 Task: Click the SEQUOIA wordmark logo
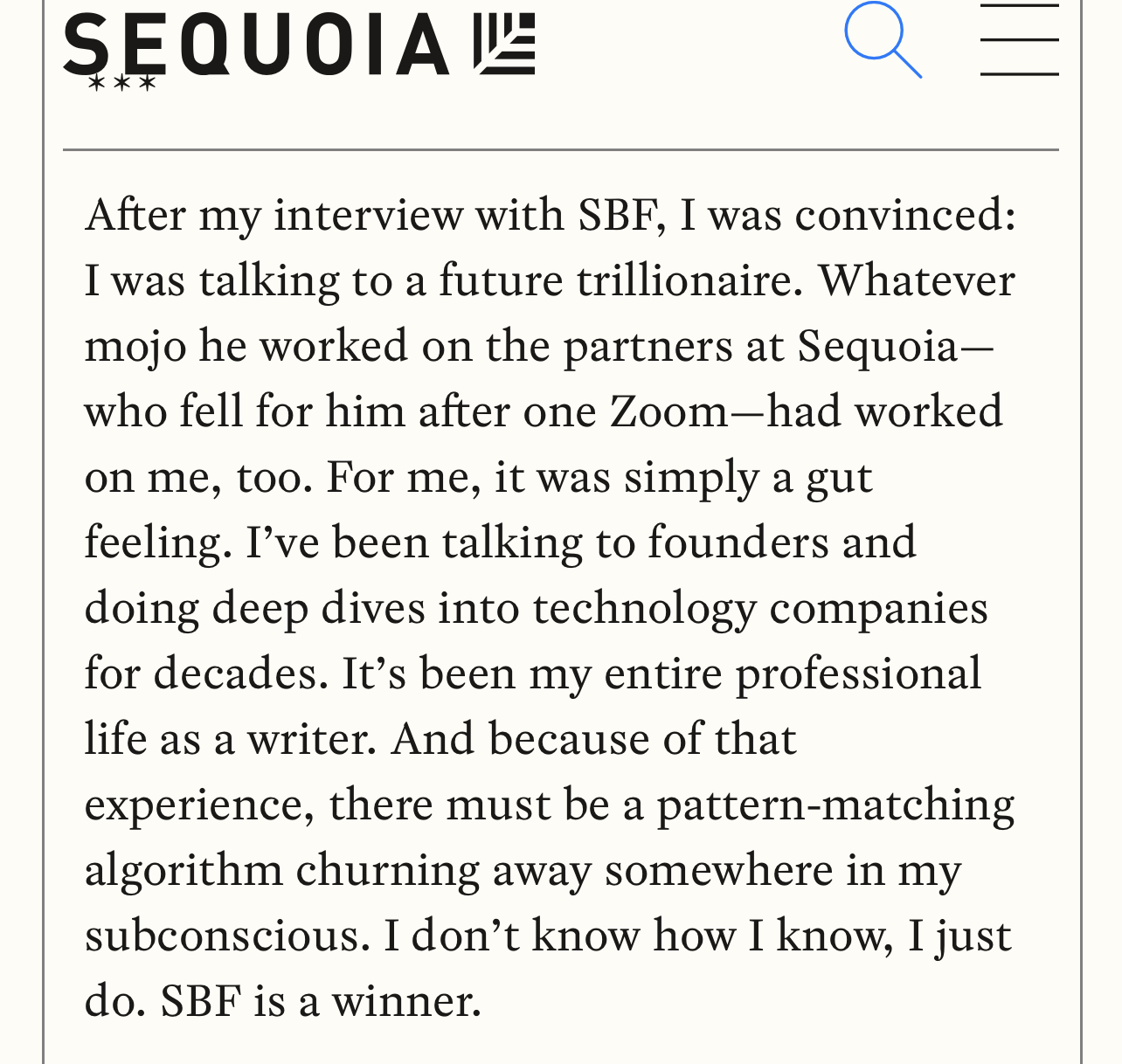coord(256,45)
